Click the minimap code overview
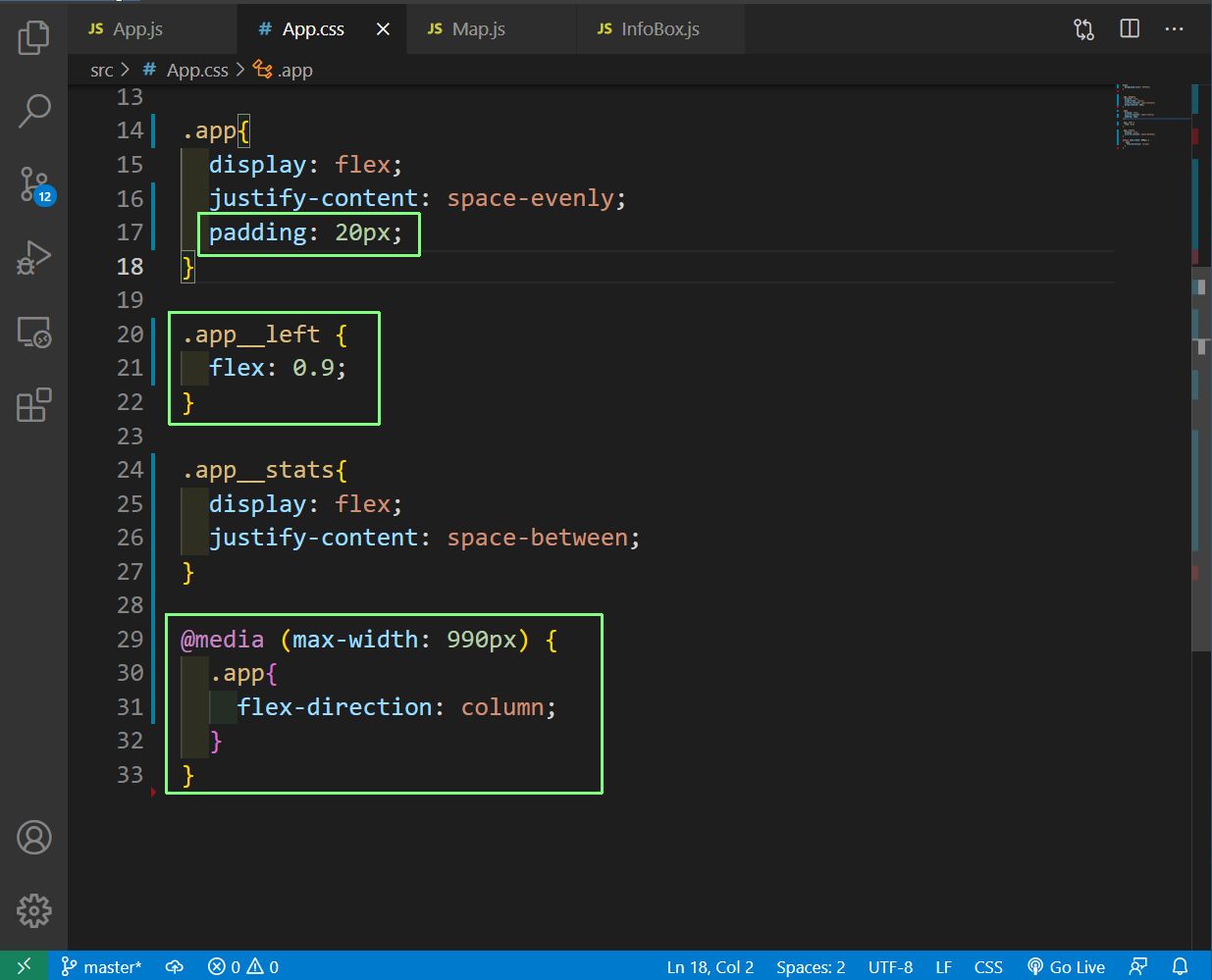The image size is (1212, 980). [x=1152, y=116]
